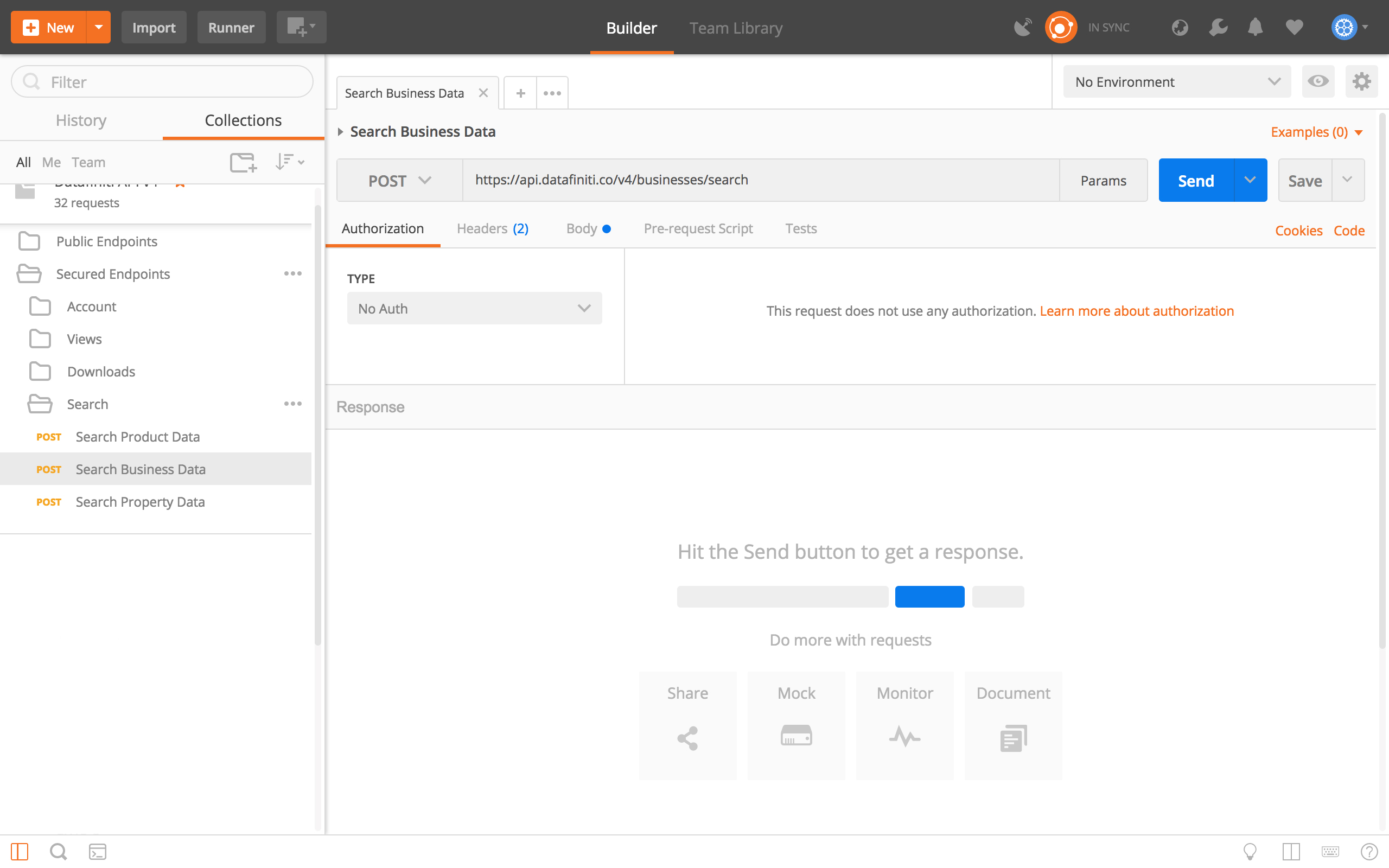Select the Pre-request Script tab
Screen dimensions: 1389x868
pos(698,228)
